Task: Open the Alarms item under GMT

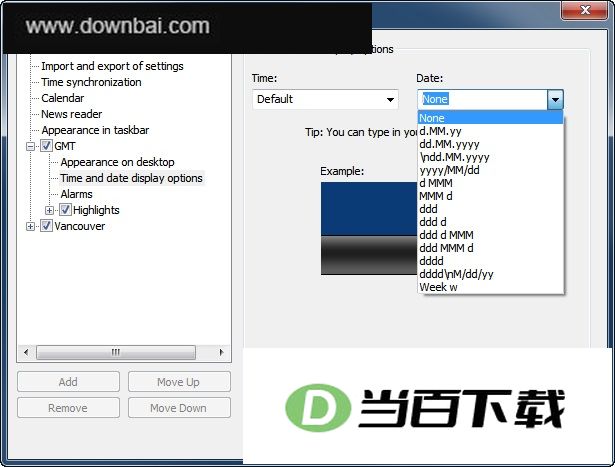Action: click(76, 194)
